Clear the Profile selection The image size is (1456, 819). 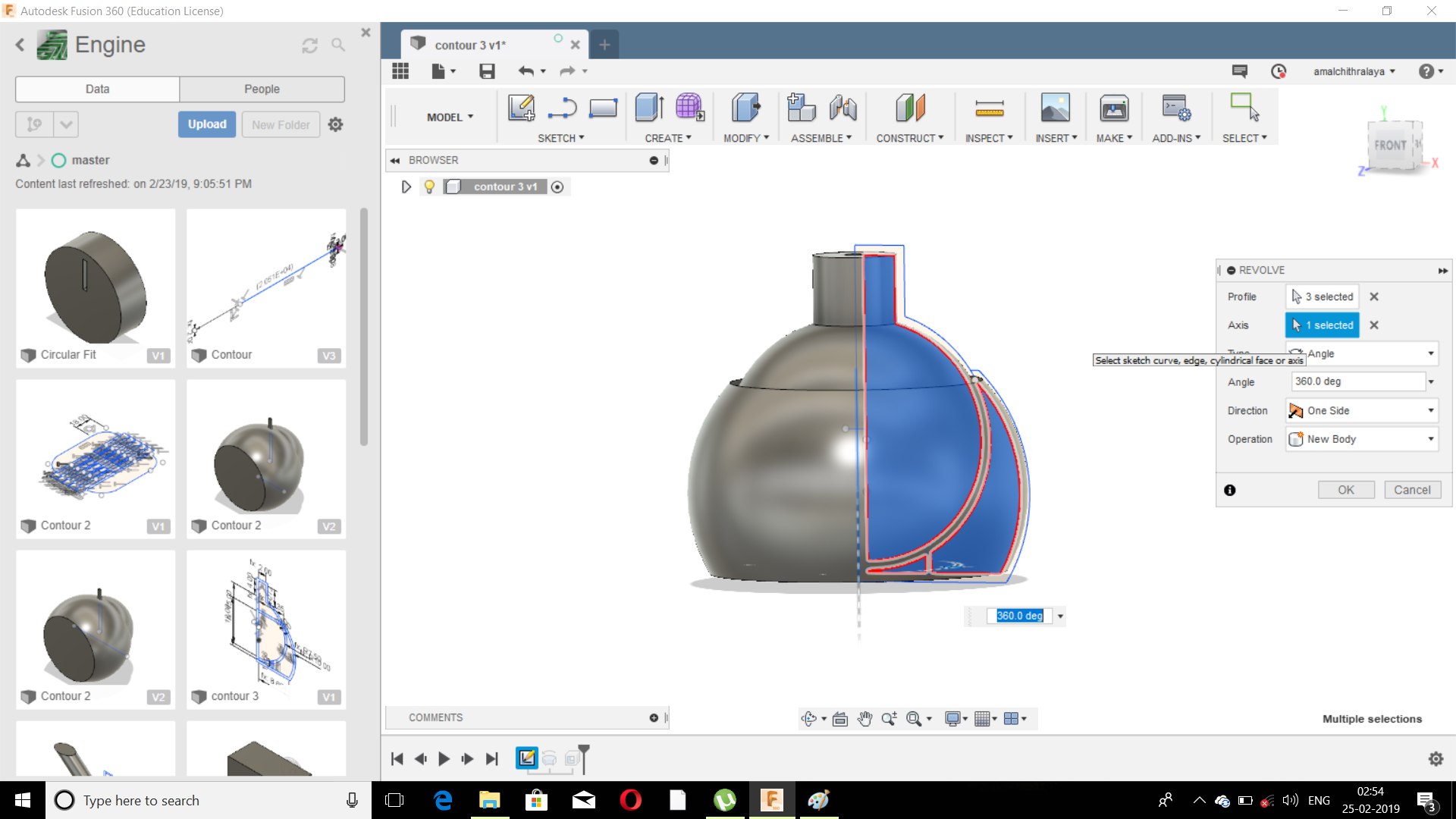coord(1374,297)
